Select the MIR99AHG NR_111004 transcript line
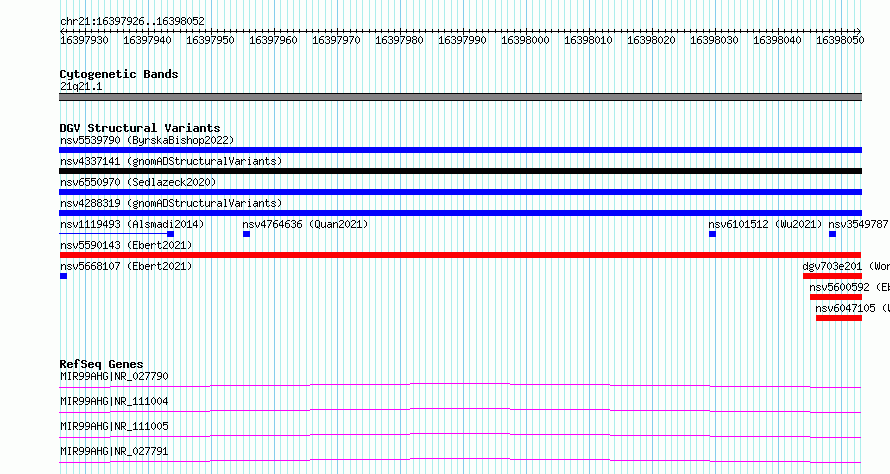The image size is (890, 474). coord(460,411)
